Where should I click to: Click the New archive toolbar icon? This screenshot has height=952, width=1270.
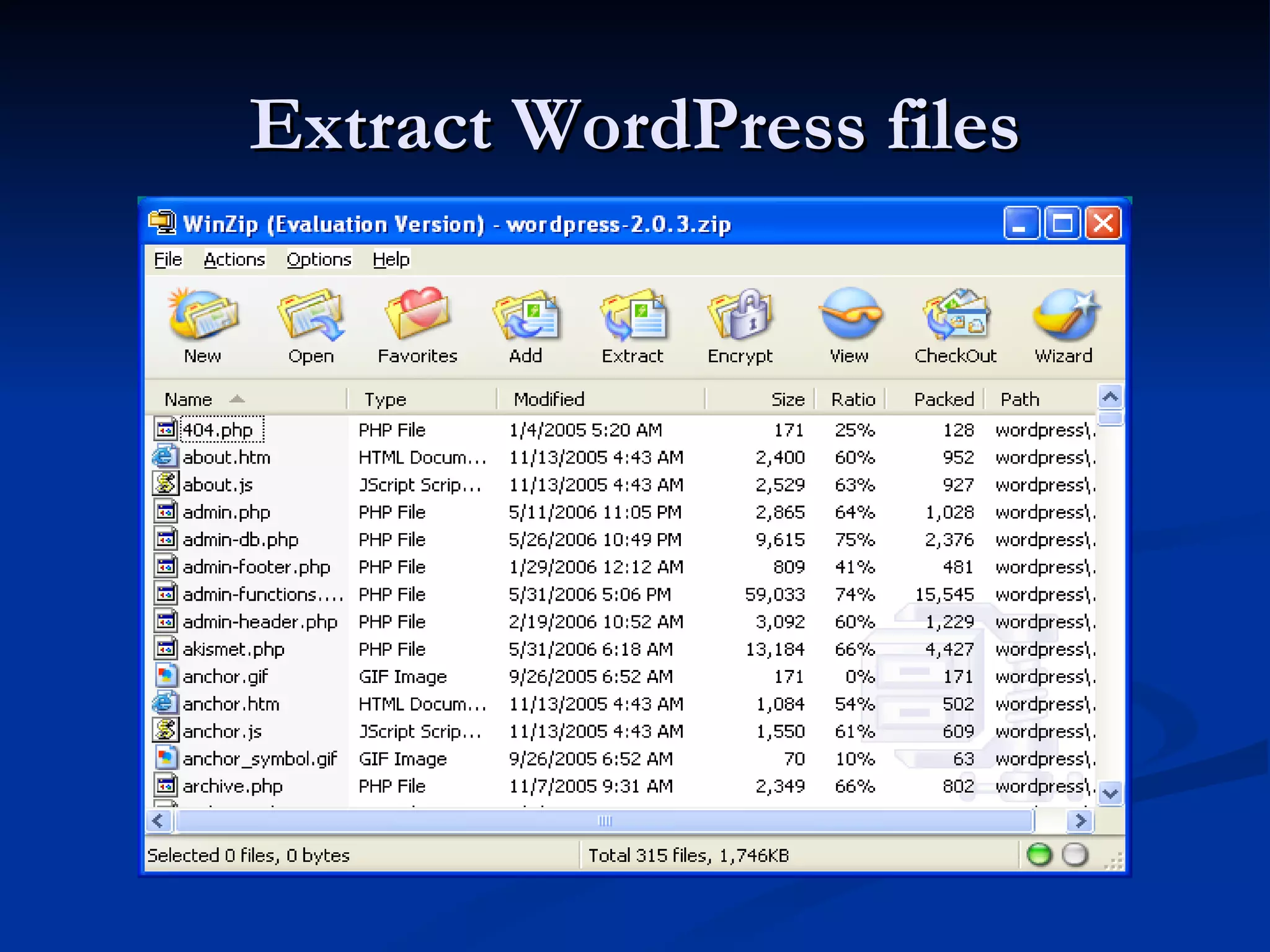202,315
